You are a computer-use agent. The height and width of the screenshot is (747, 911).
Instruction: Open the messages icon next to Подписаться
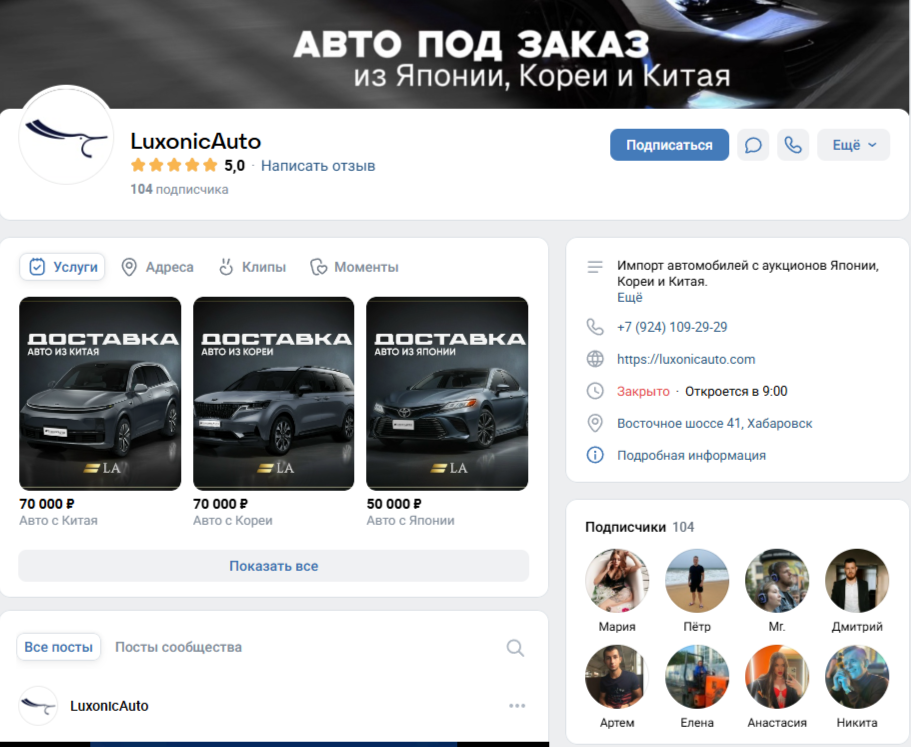click(x=753, y=145)
